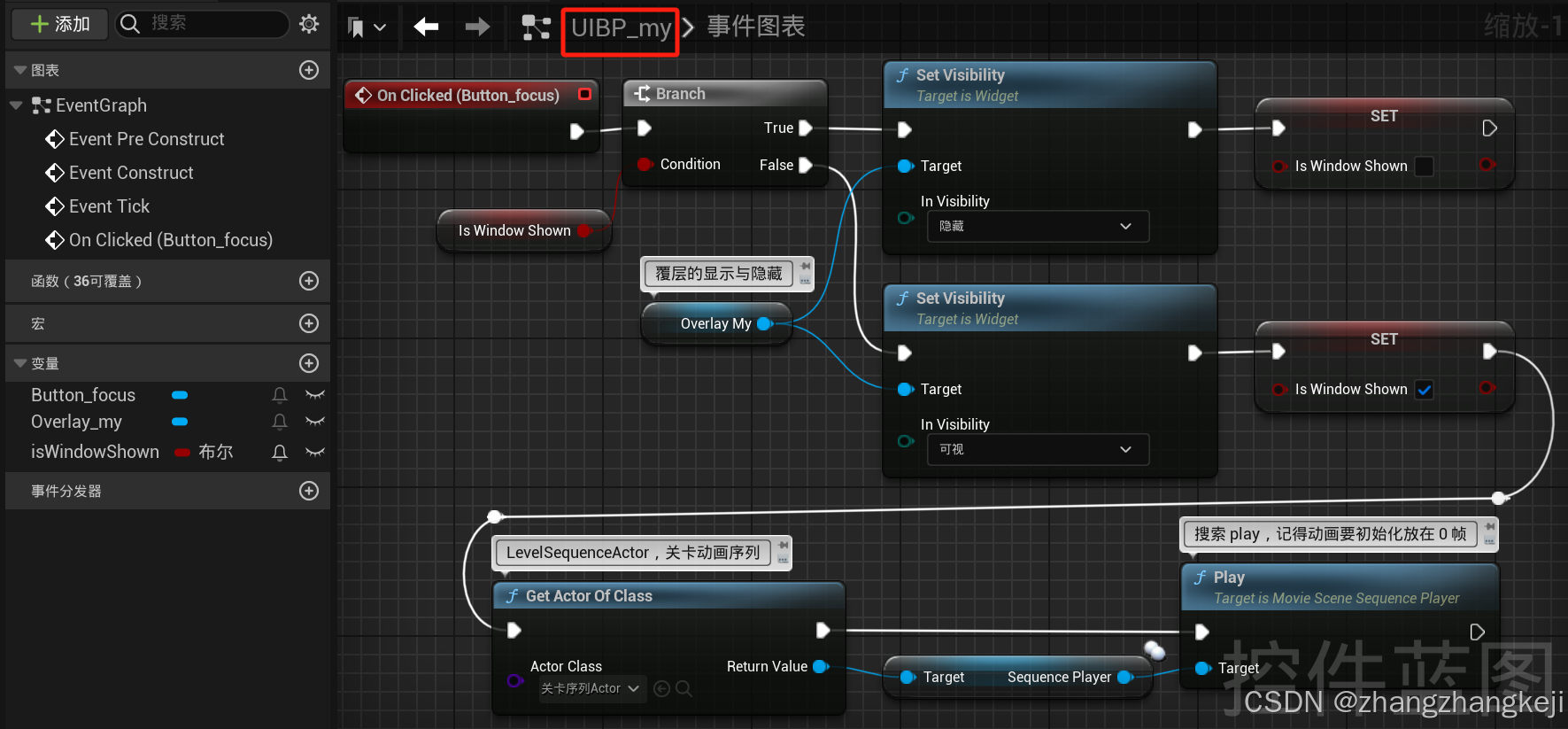Viewport: 1568px width, 729px height.
Task: Add a new function with plus icon
Action: click(309, 281)
